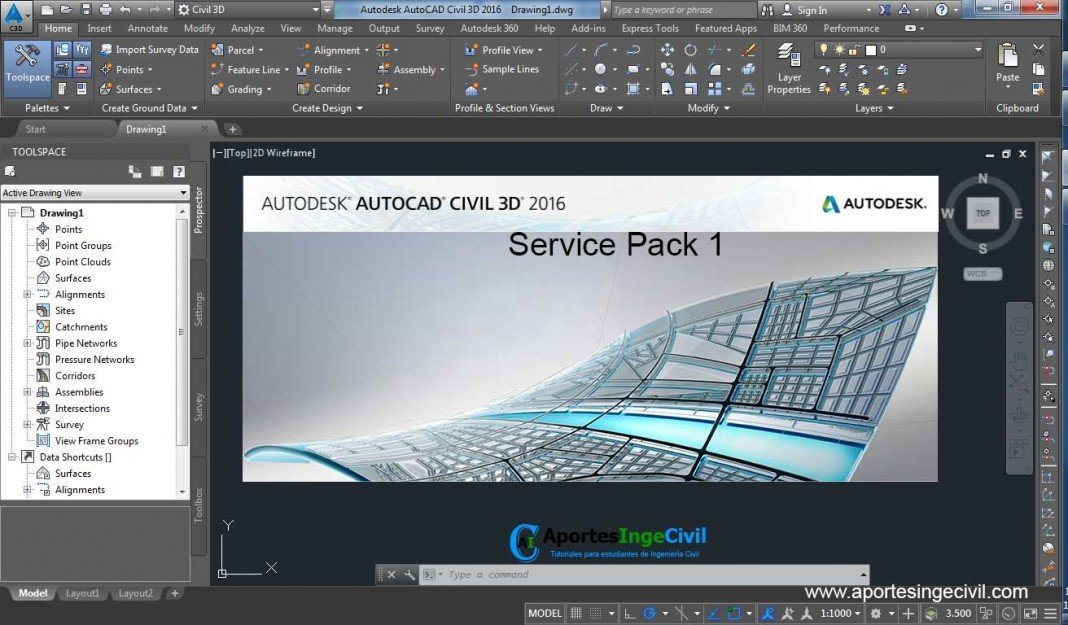Click the keyword search box
This screenshot has width=1068, height=625.
683,10
